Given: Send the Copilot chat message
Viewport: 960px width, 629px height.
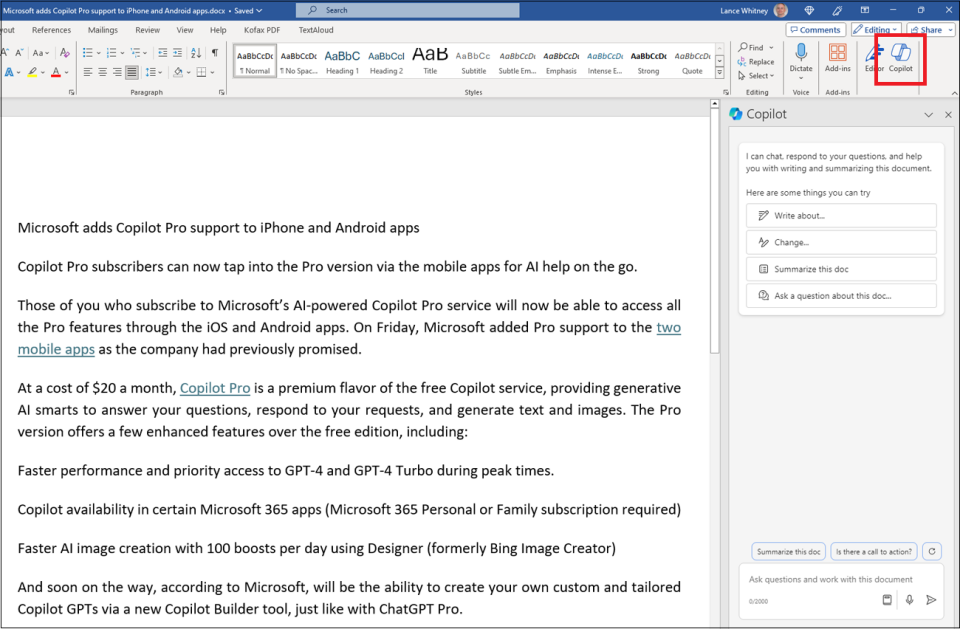Looking at the screenshot, I should (931, 599).
